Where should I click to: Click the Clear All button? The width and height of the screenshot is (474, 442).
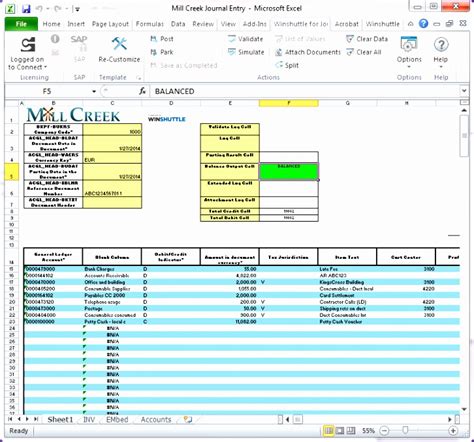click(363, 52)
